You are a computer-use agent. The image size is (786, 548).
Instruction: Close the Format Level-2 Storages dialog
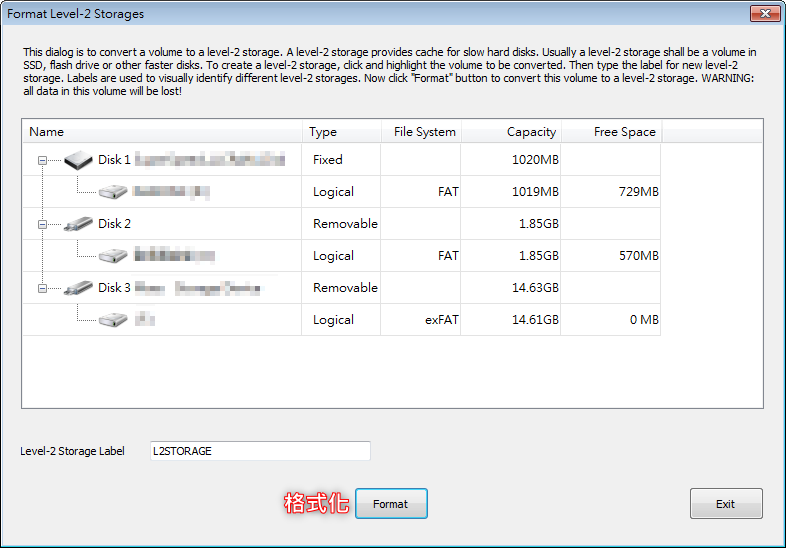point(765,14)
